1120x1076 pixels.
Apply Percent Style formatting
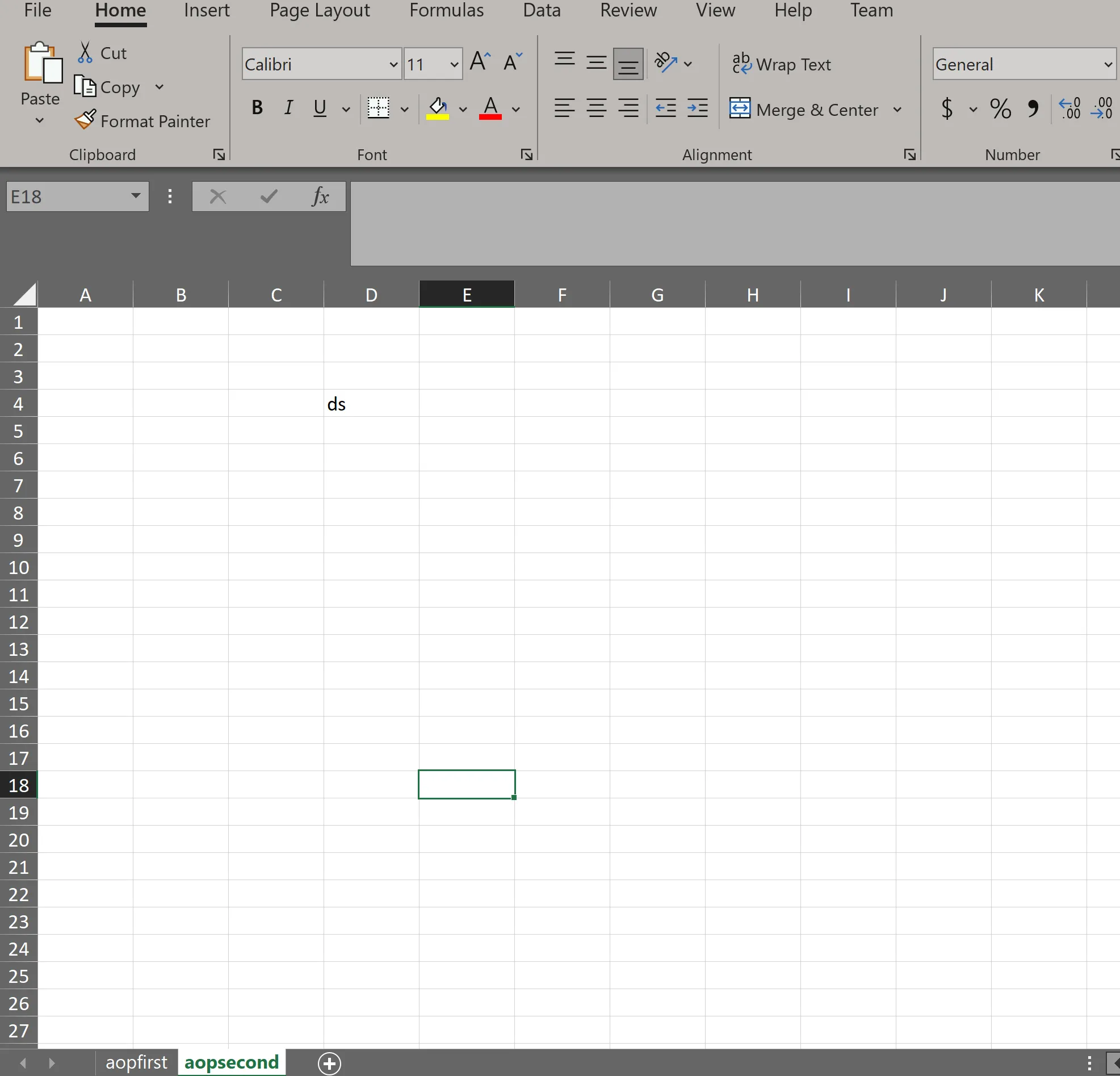tap(1000, 108)
